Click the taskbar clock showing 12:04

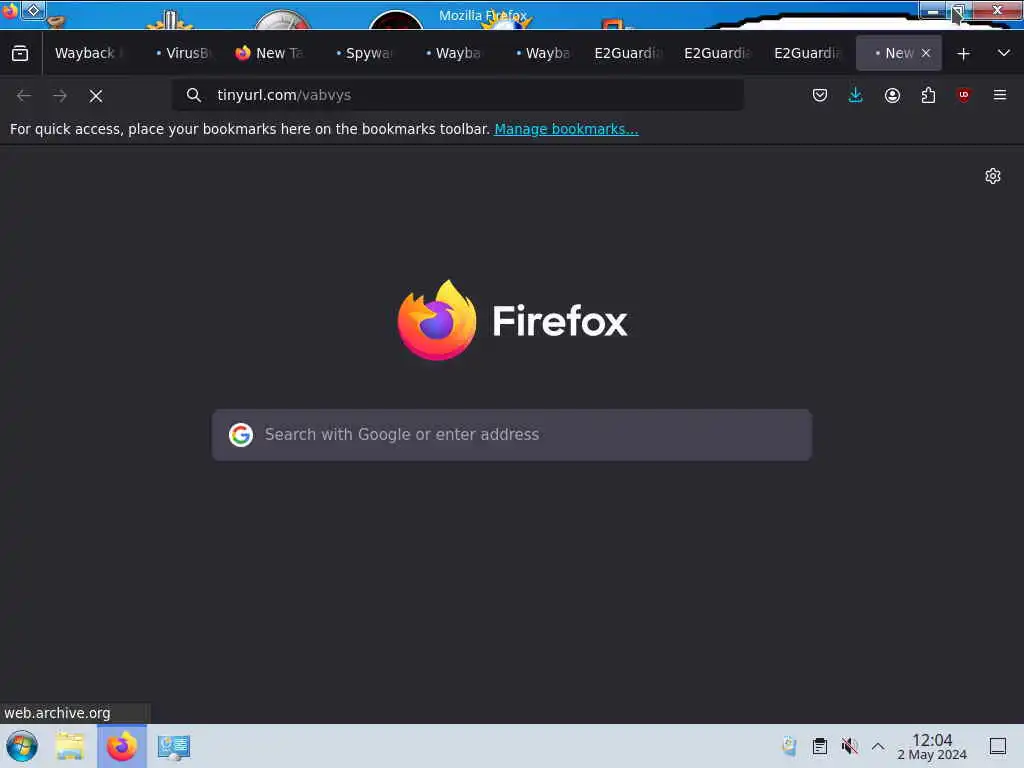932,746
